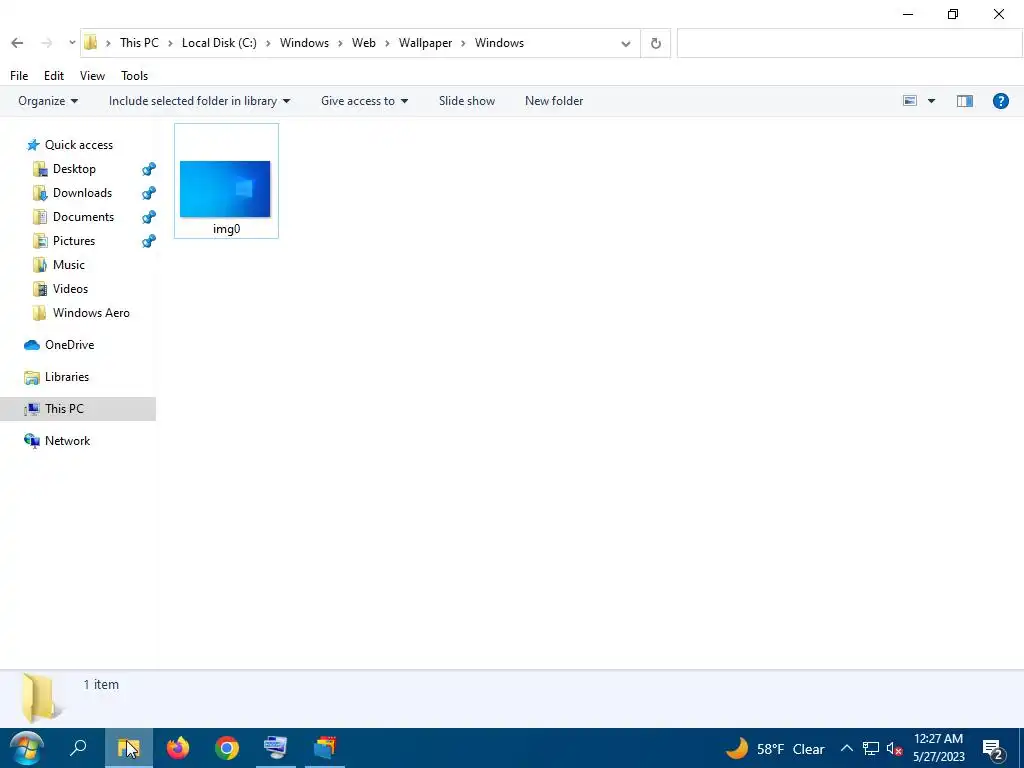Open the Organize dropdown
The height and width of the screenshot is (768, 1024).
tap(48, 101)
